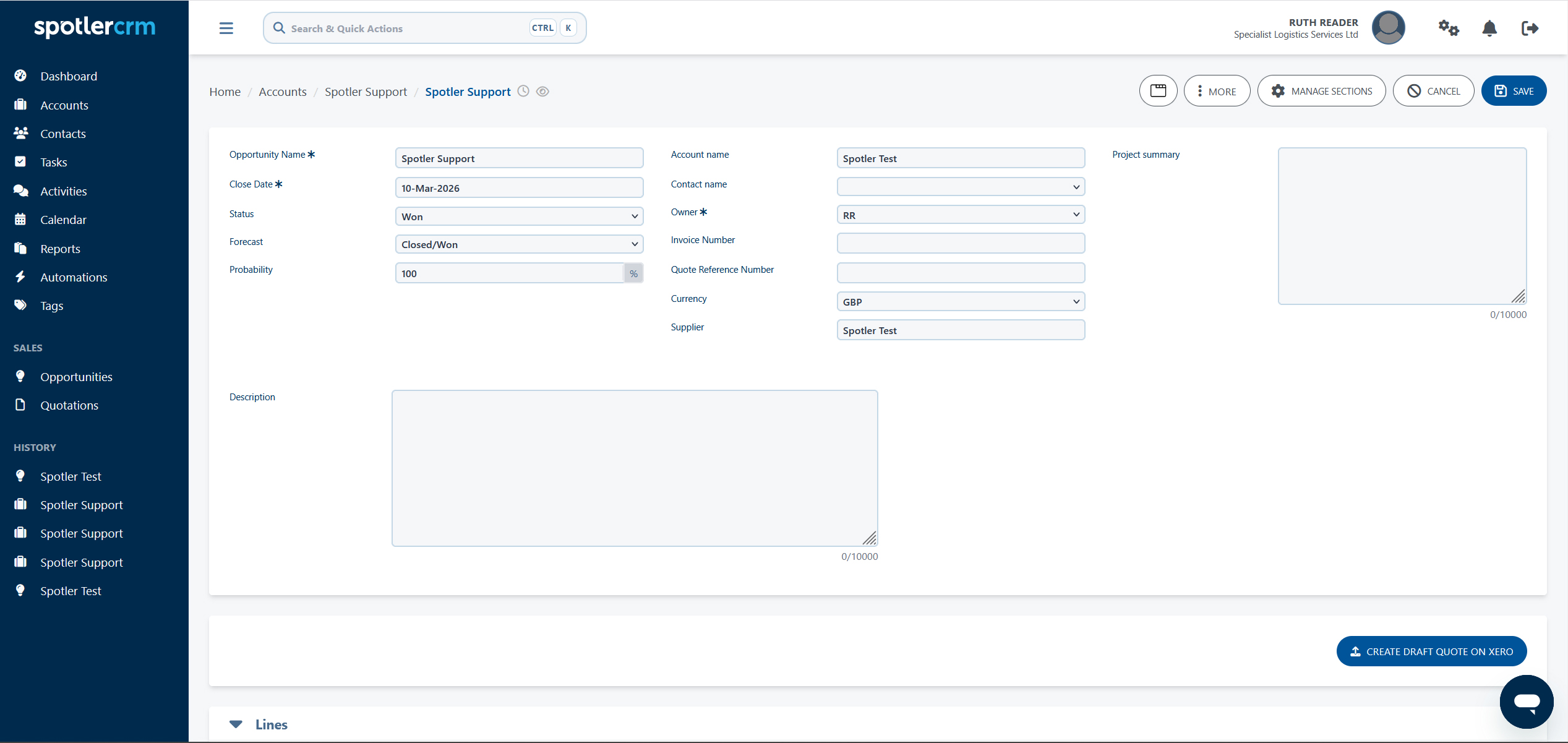Viewport: 1568px width, 743px height.
Task: Click the Probability field
Action: tap(509, 273)
